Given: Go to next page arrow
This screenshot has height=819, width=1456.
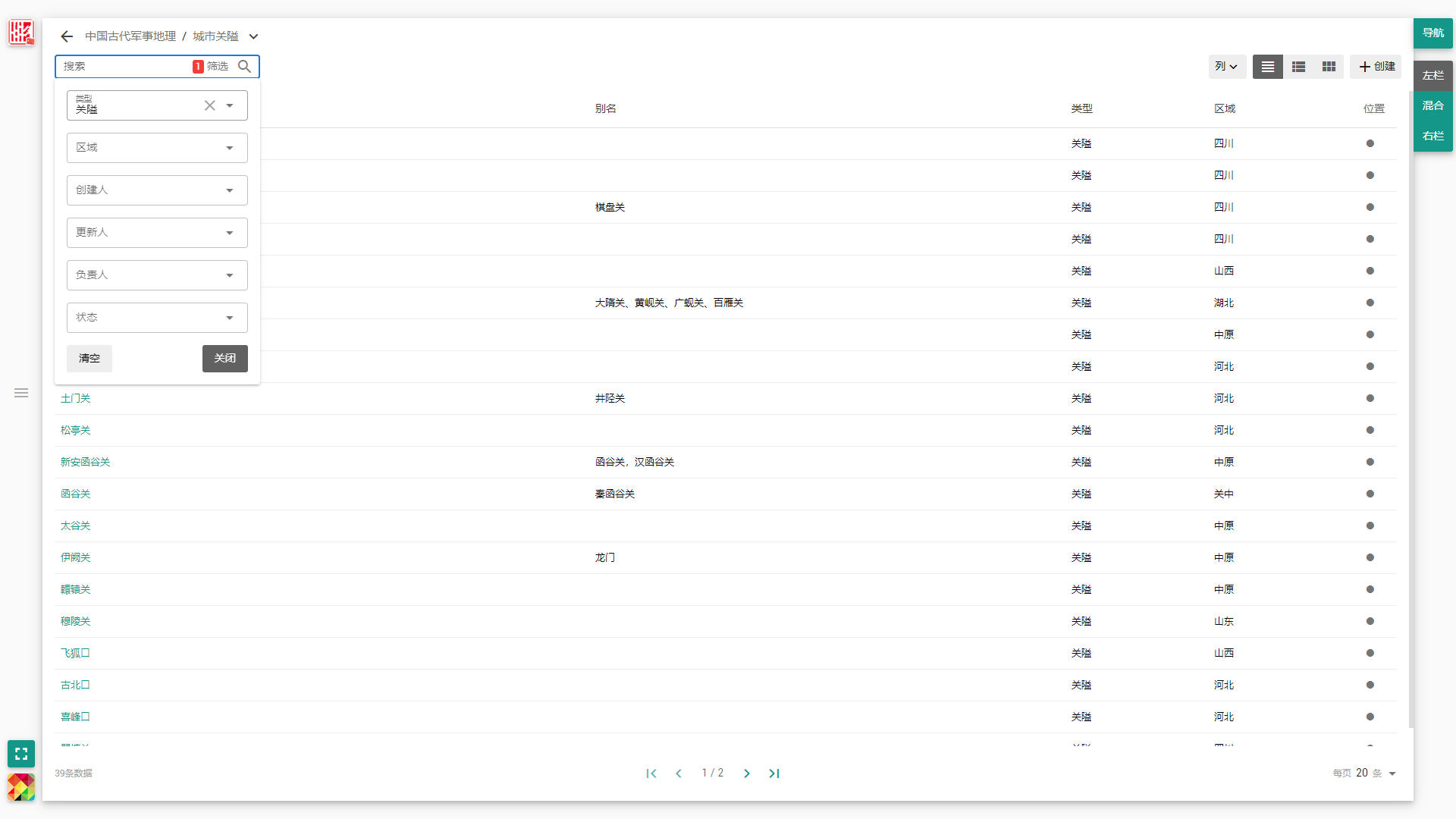Looking at the screenshot, I should click(746, 773).
